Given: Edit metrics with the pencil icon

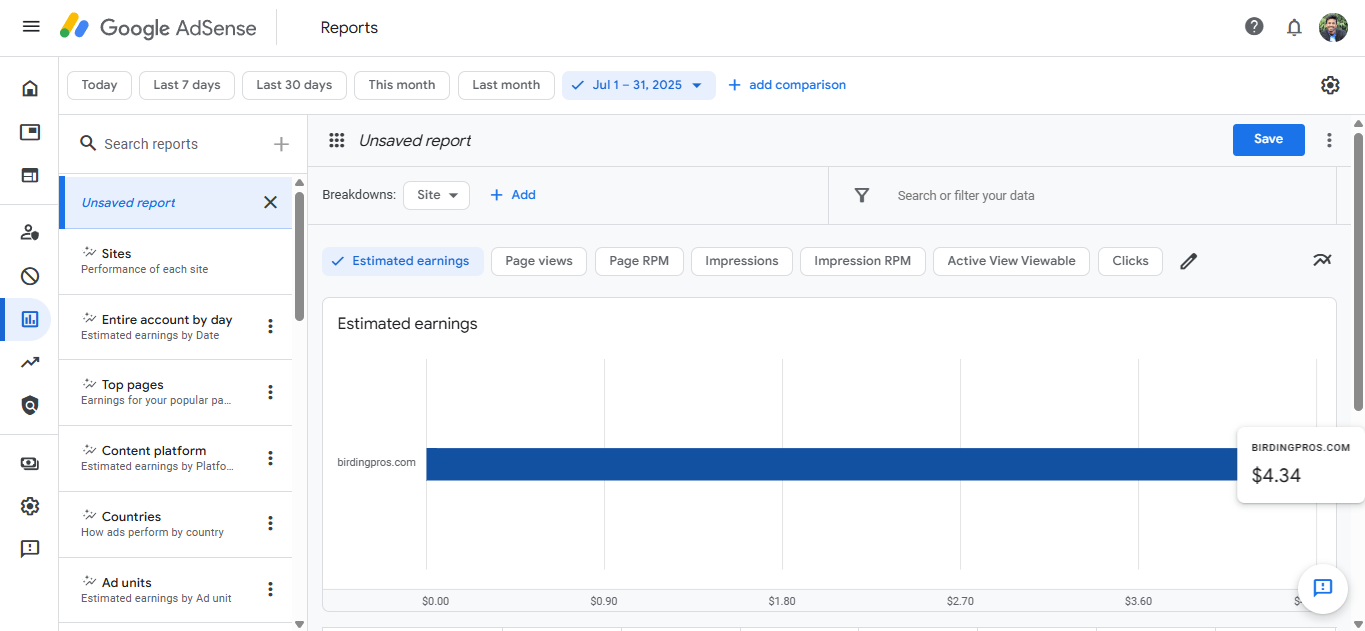Looking at the screenshot, I should 1188,261.
